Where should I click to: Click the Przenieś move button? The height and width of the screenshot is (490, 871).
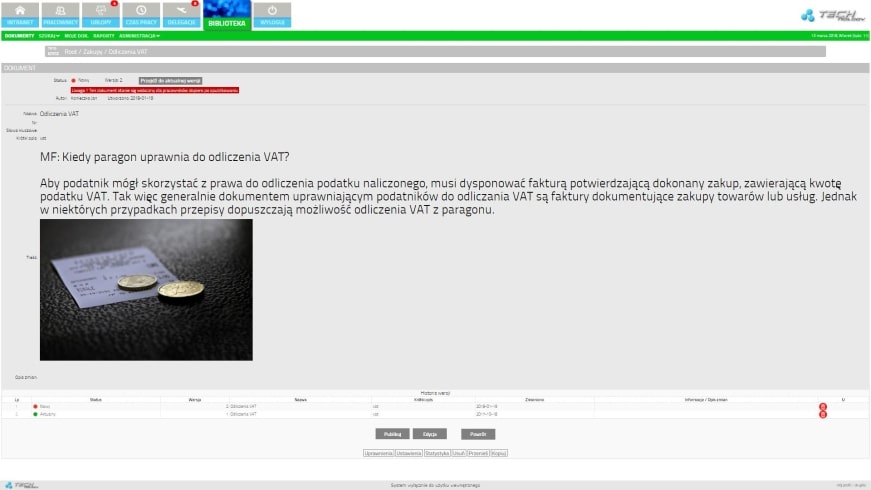pyautogui.click(x=478, y=453)
